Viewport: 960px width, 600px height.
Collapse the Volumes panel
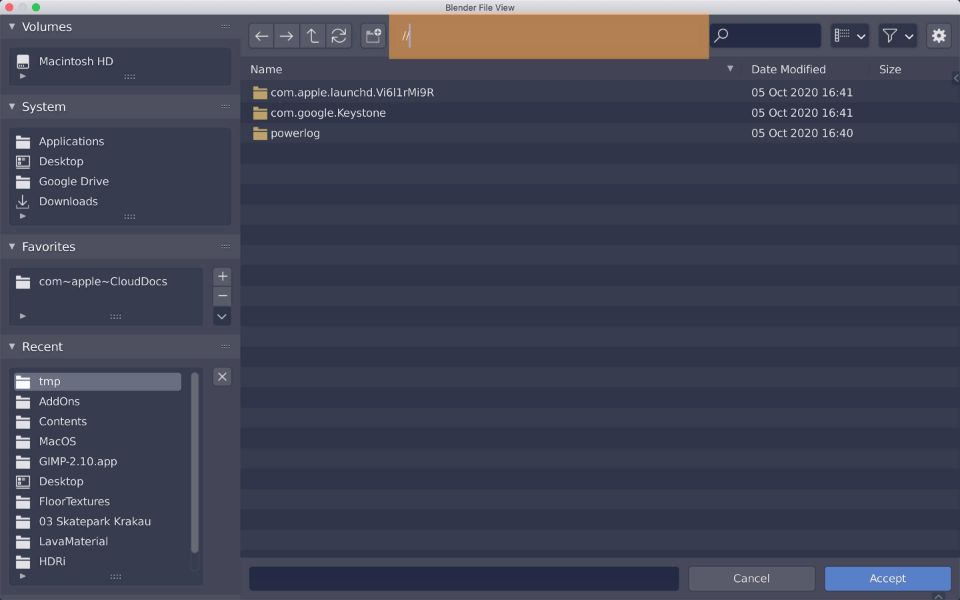pos(12,27)
